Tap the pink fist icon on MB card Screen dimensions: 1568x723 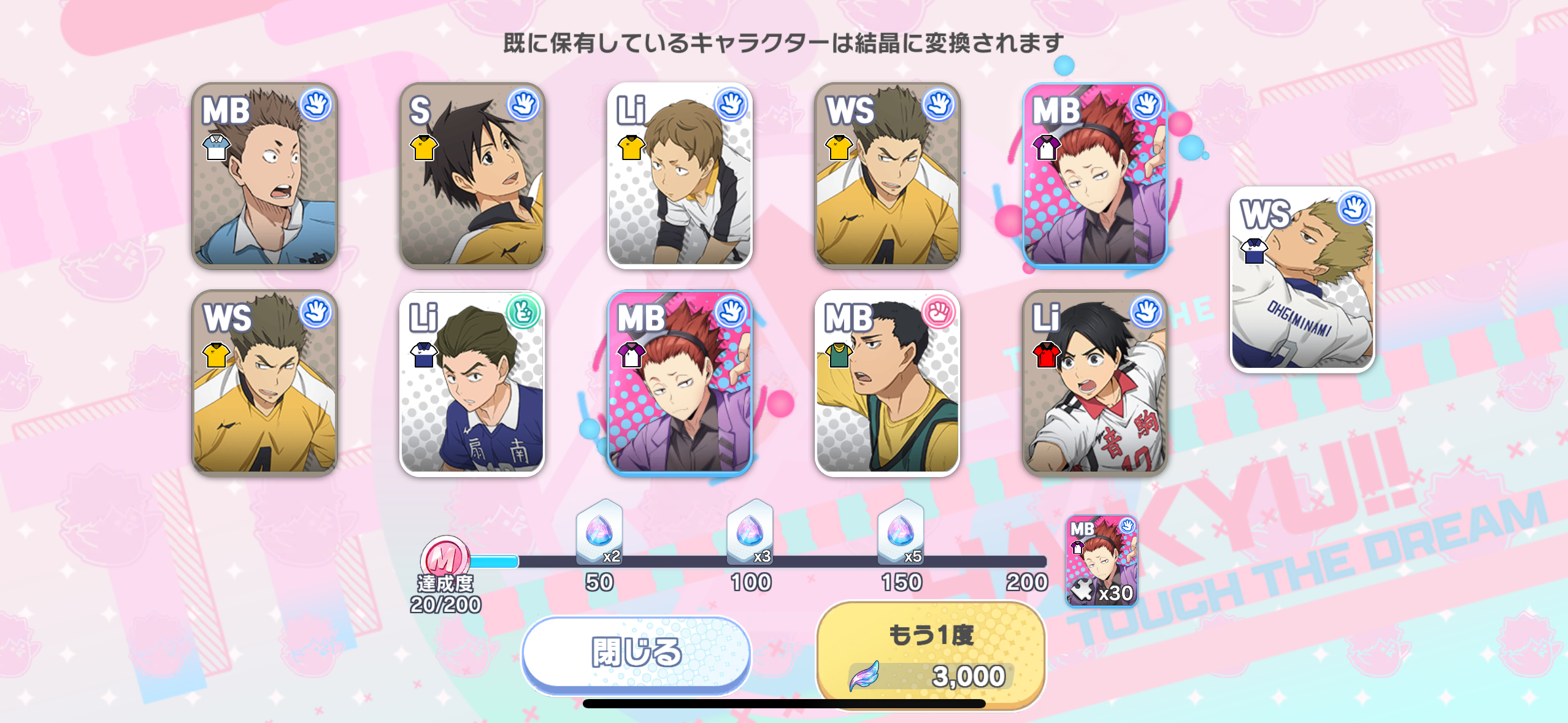tap(938, 312)
